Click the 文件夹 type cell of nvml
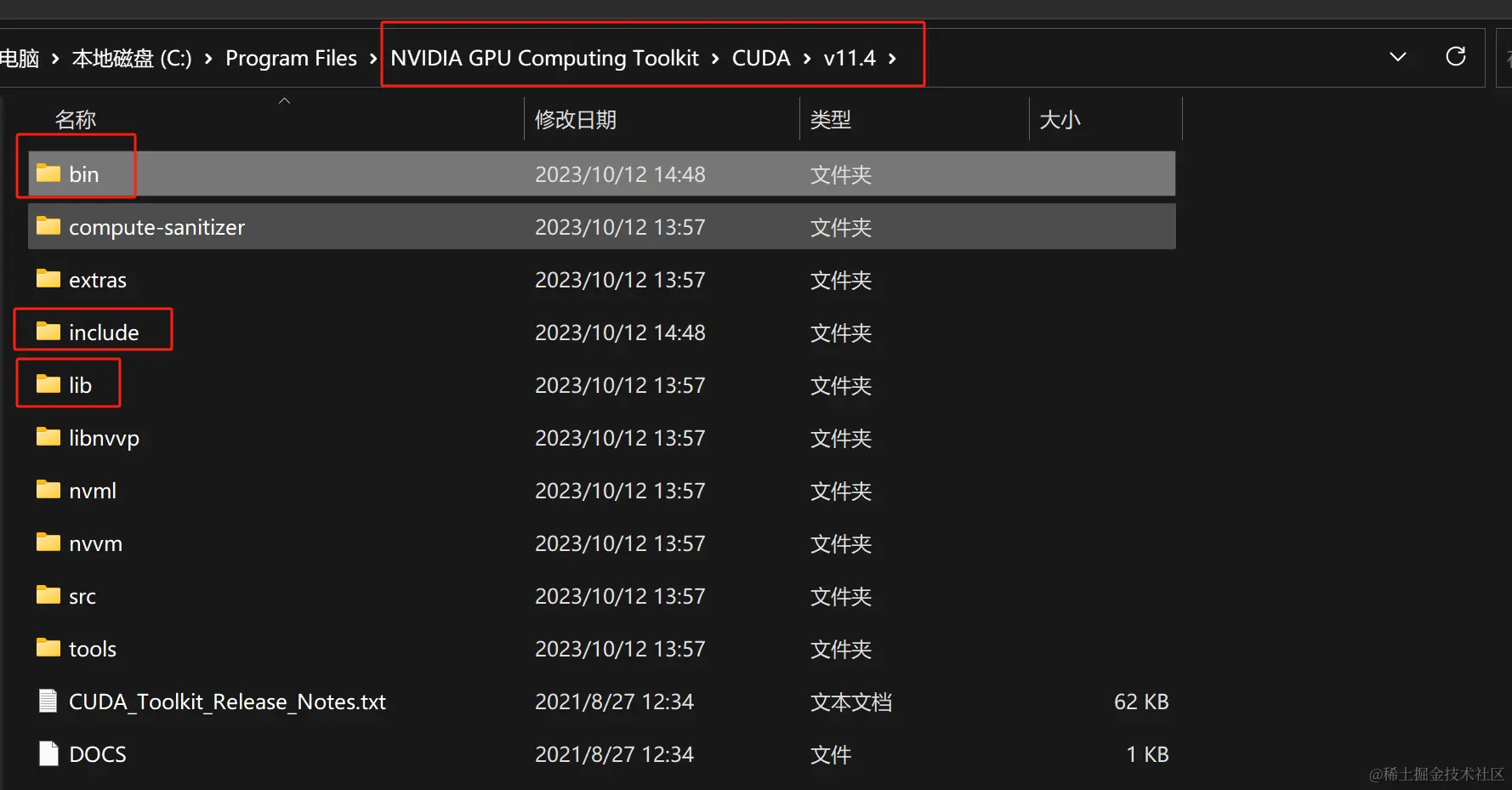This screenshot has width=1512, height=790. (841, 491)
